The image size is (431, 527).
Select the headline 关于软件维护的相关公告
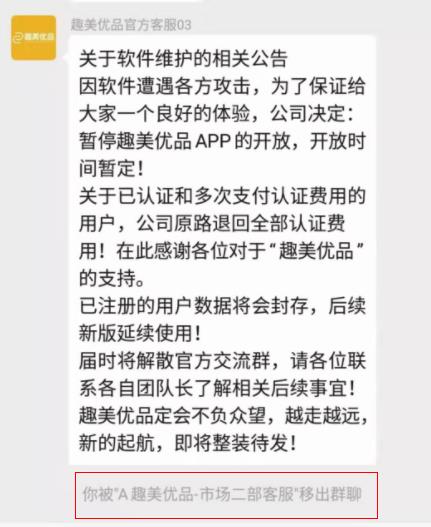point(183,58)
